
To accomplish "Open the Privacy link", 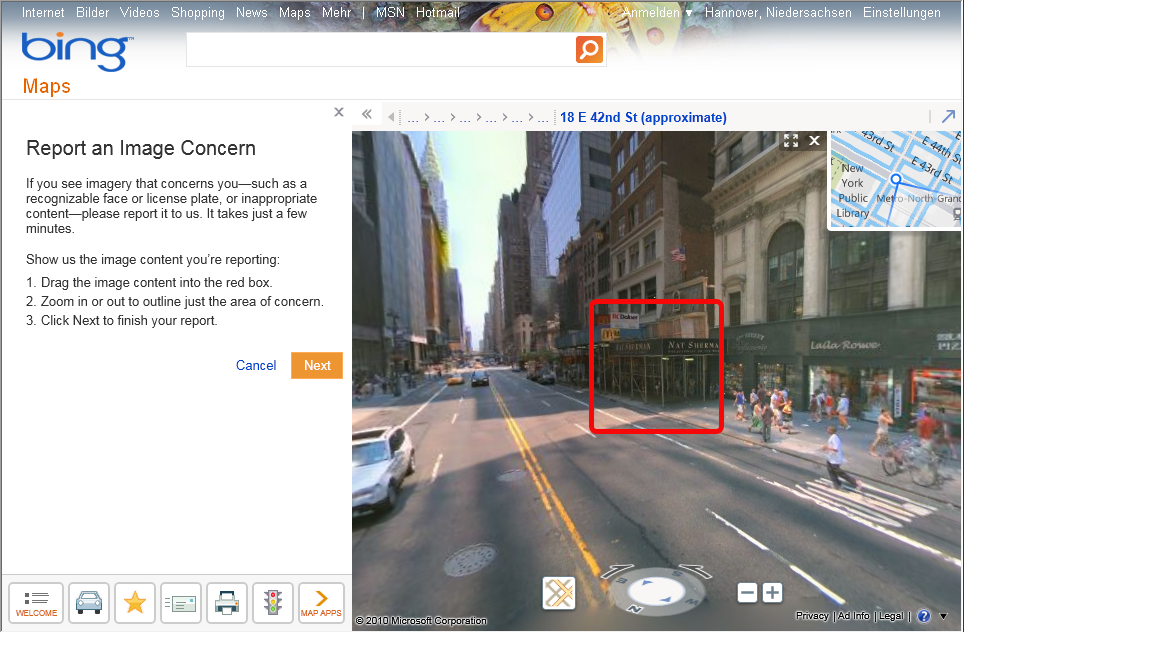I will click(x=812, y=616).
